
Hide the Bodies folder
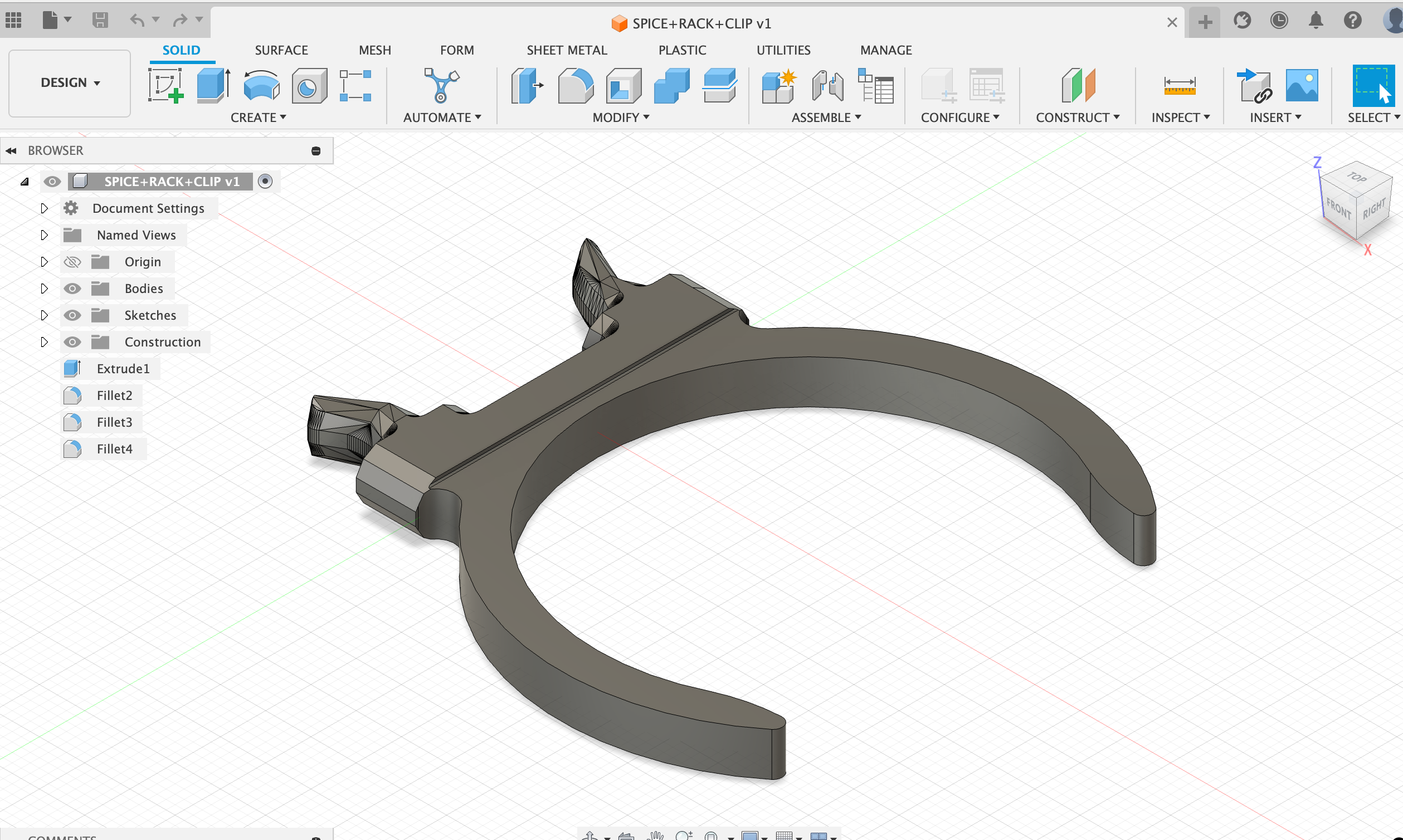pos(72,288)
